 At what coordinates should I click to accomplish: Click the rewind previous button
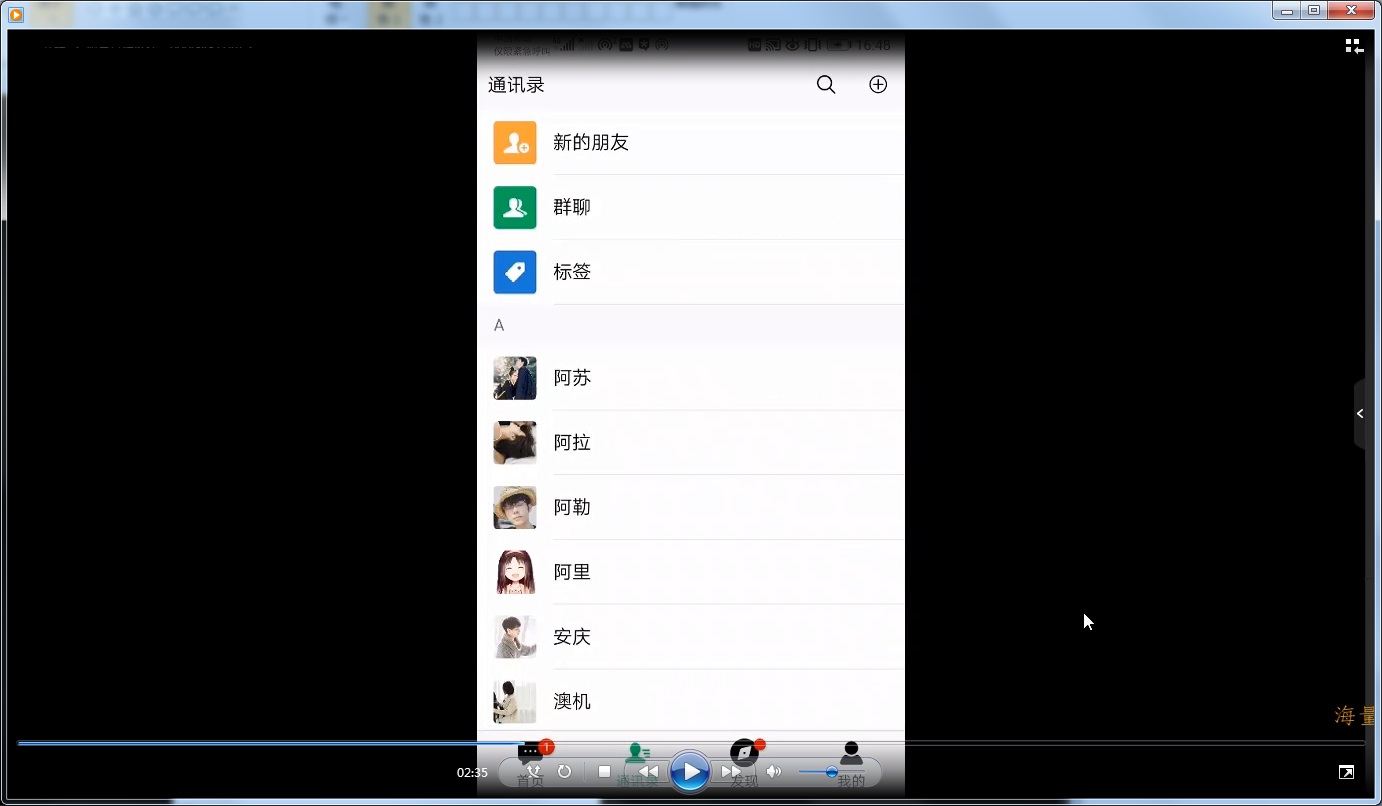point(648,772)
